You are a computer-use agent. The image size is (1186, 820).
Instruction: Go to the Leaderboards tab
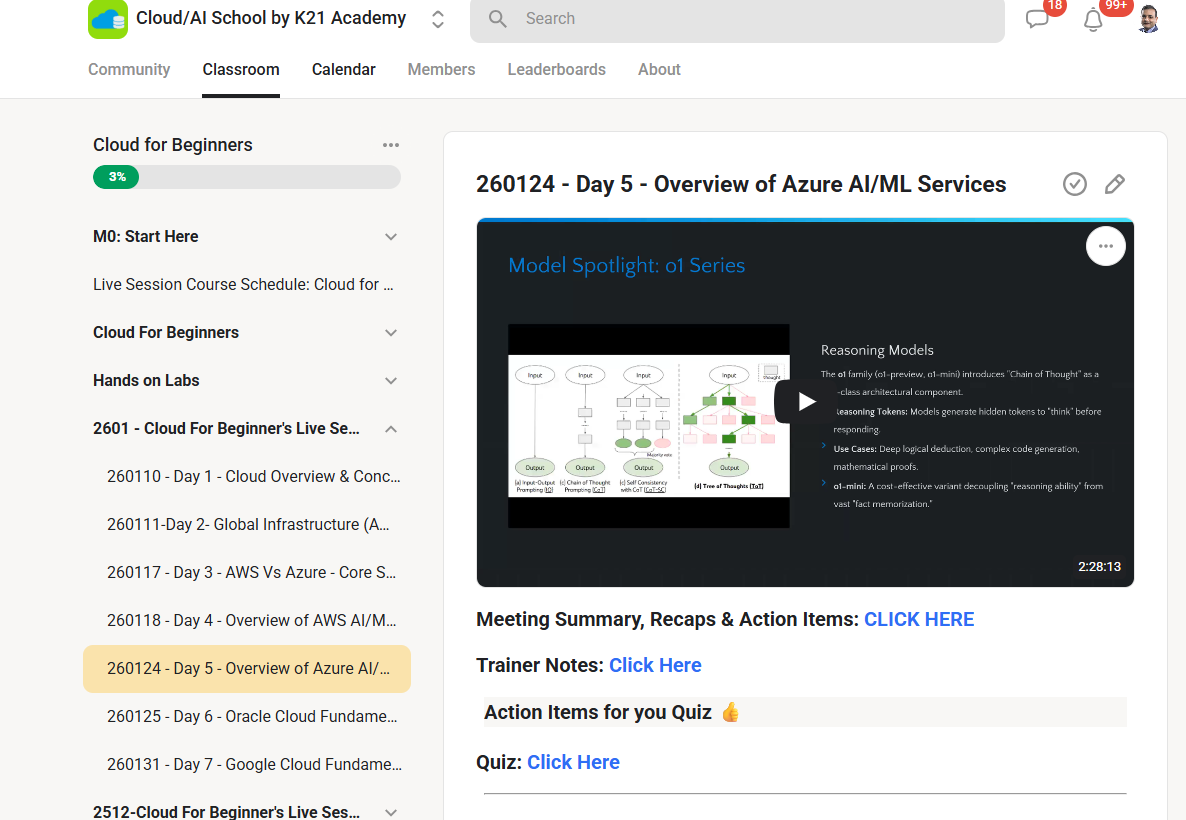[556, 70]
